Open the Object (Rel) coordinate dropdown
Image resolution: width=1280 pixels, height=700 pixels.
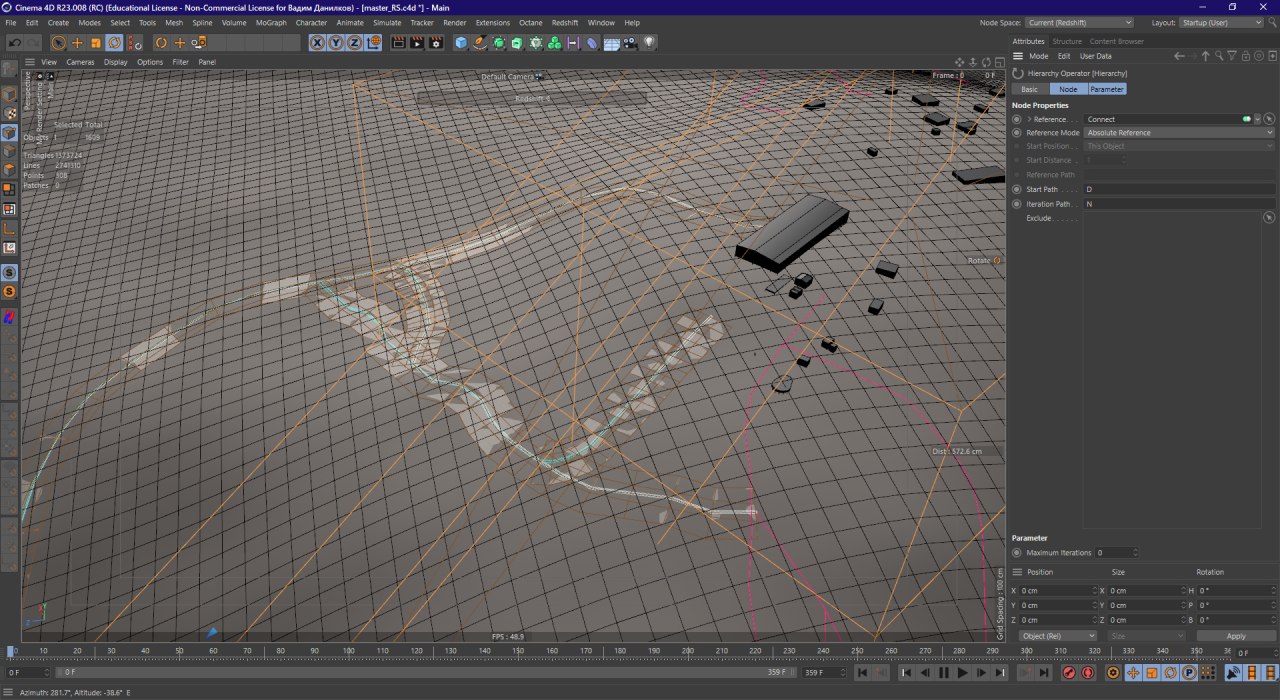(1057, 636)
